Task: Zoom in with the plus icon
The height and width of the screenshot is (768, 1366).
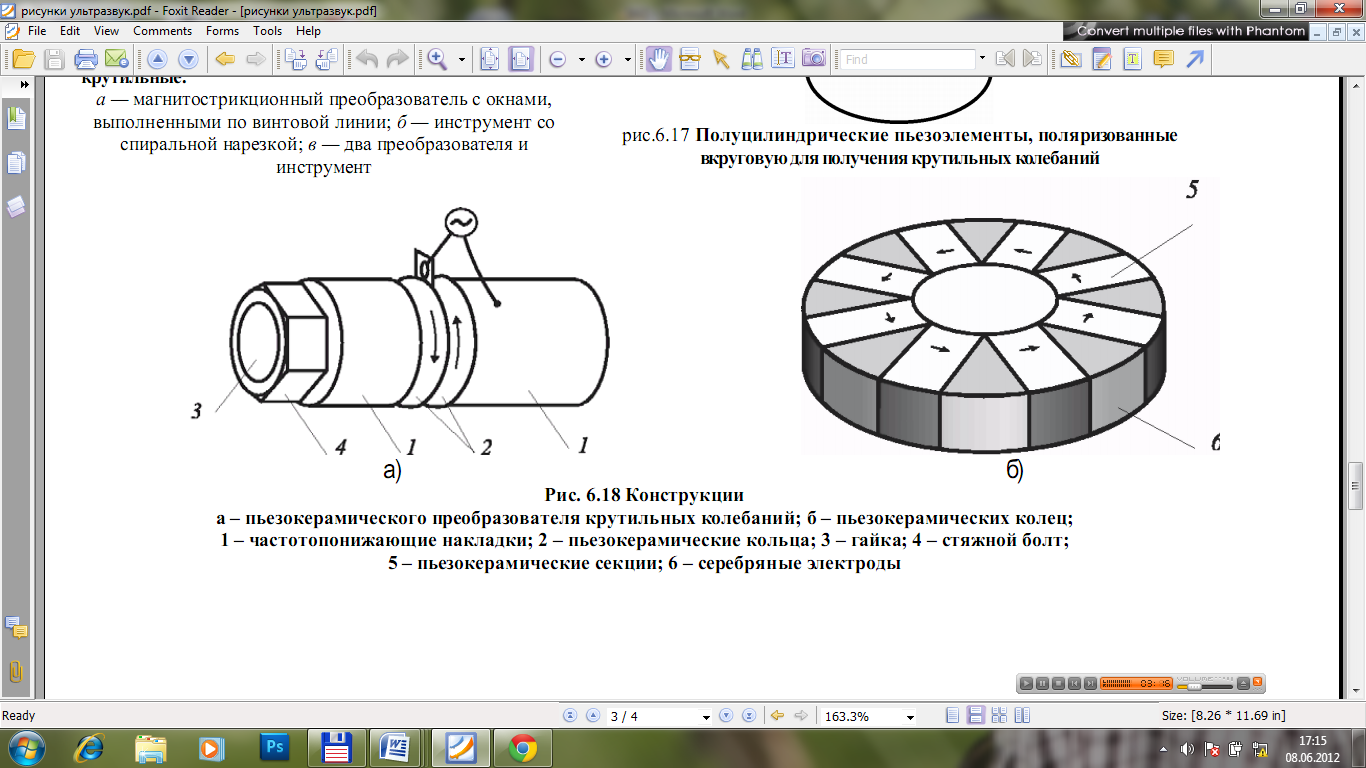Action: pos(604,59)
